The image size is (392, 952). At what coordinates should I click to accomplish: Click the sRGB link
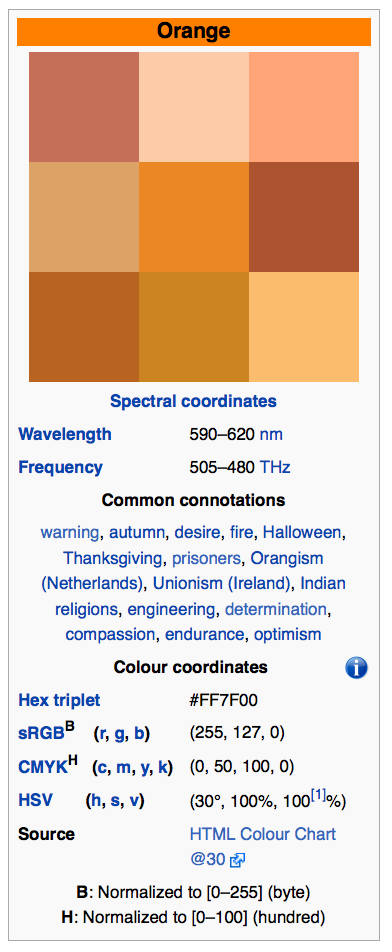[41, 733]
